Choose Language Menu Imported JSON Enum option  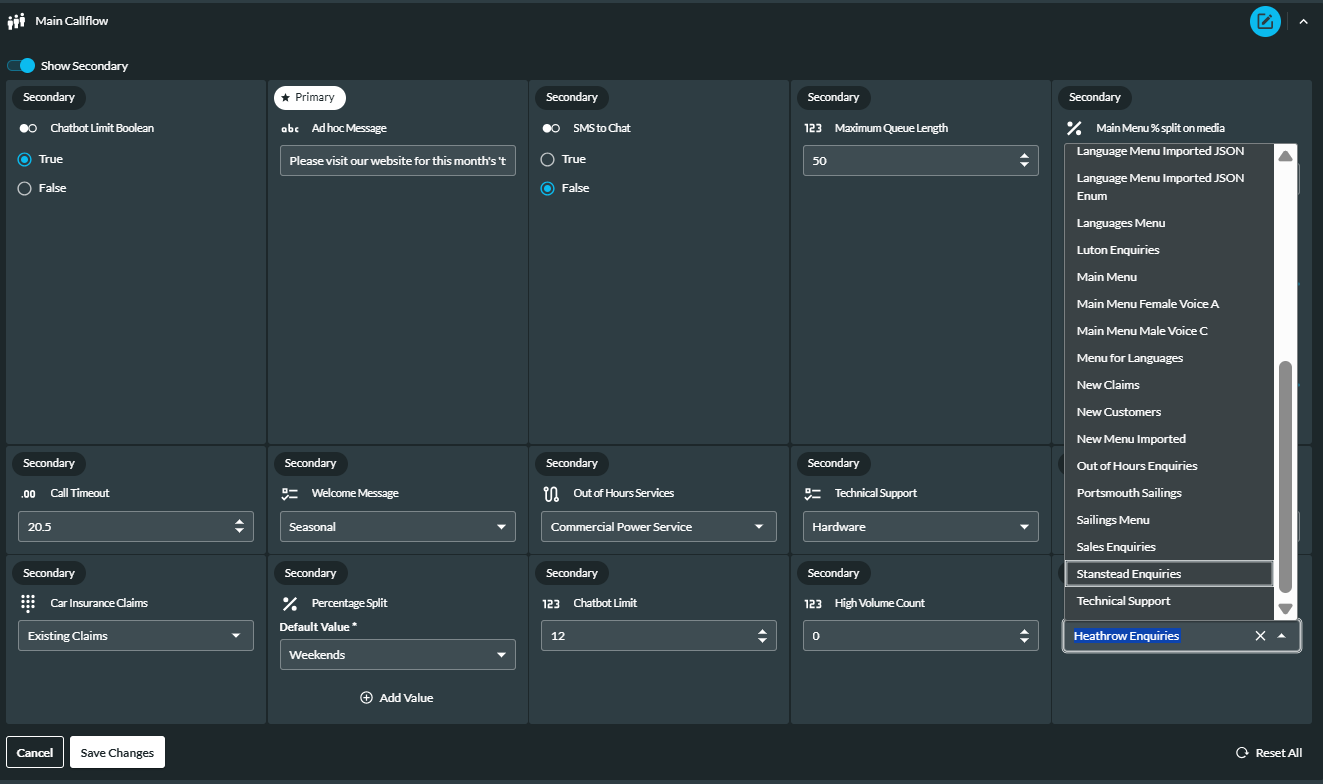pyautogui.click(x=1169, y=187)
